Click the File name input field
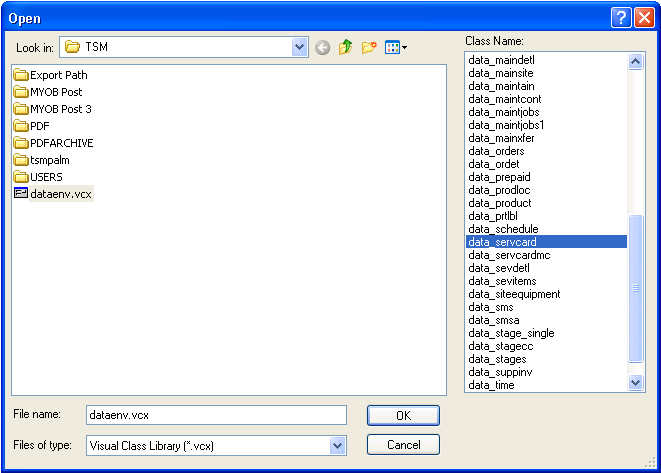The image size is (661, 473). coord(215,415)
